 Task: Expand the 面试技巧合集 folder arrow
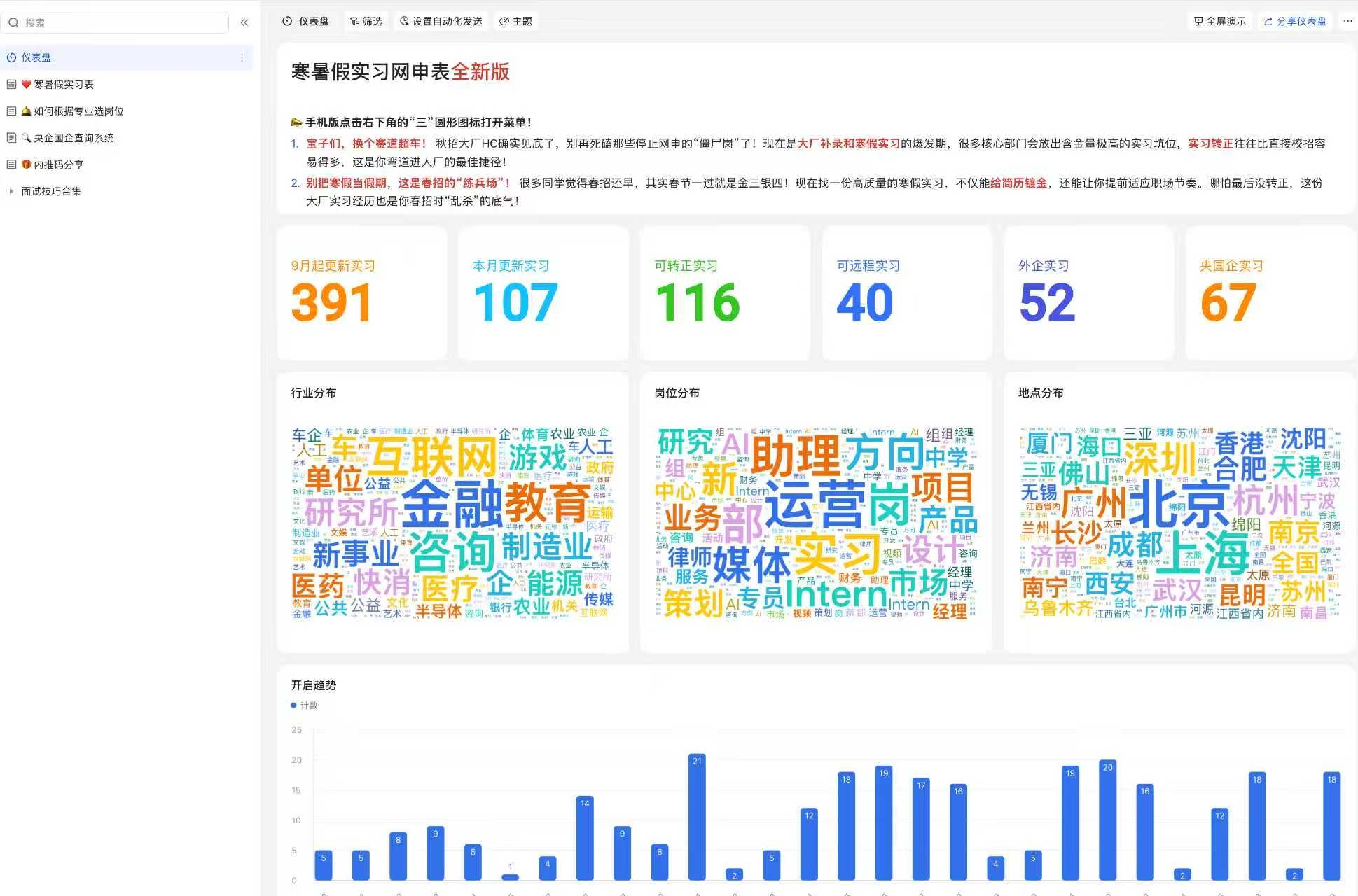click(11, 191)
